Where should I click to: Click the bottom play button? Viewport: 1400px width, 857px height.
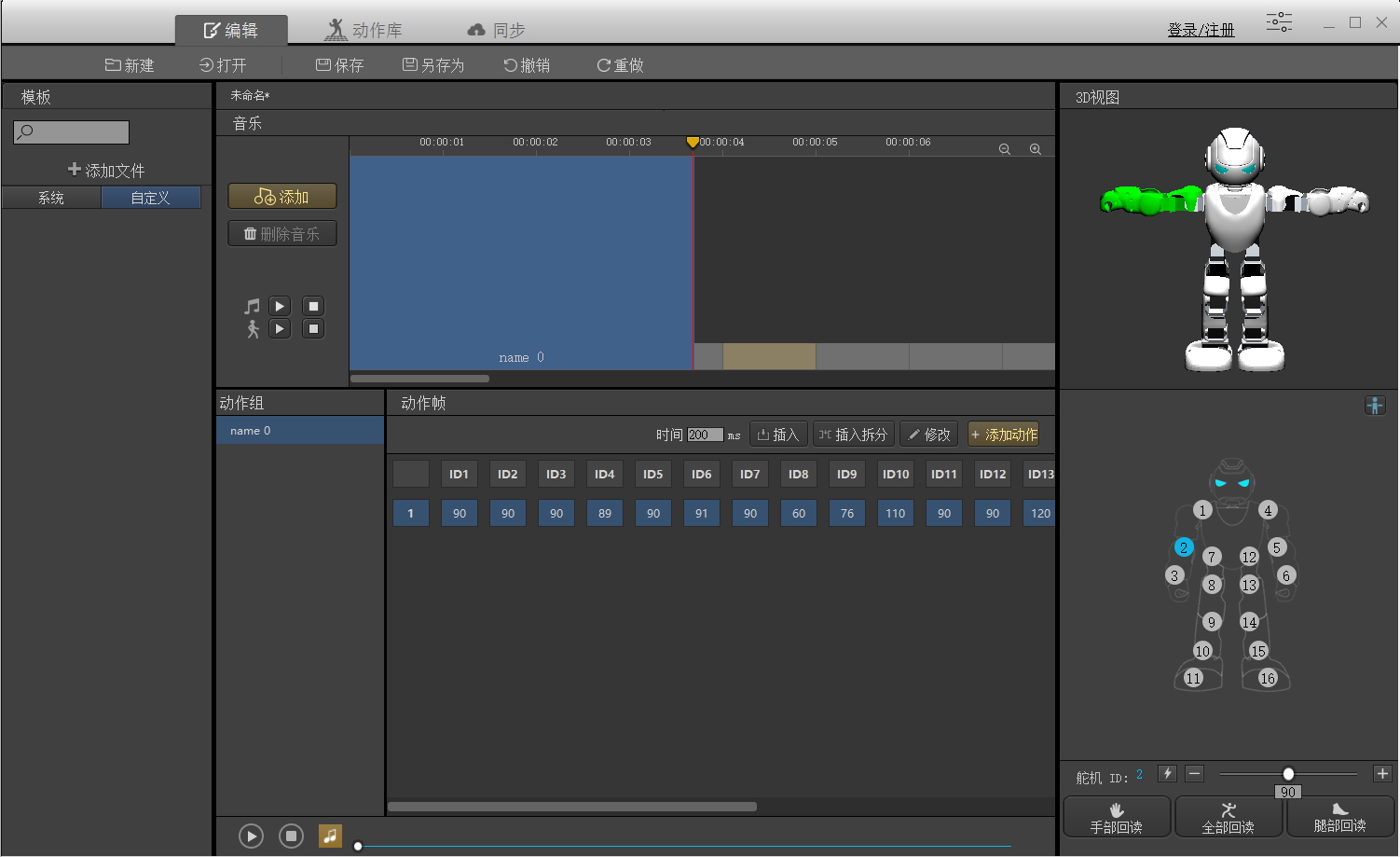251,836
